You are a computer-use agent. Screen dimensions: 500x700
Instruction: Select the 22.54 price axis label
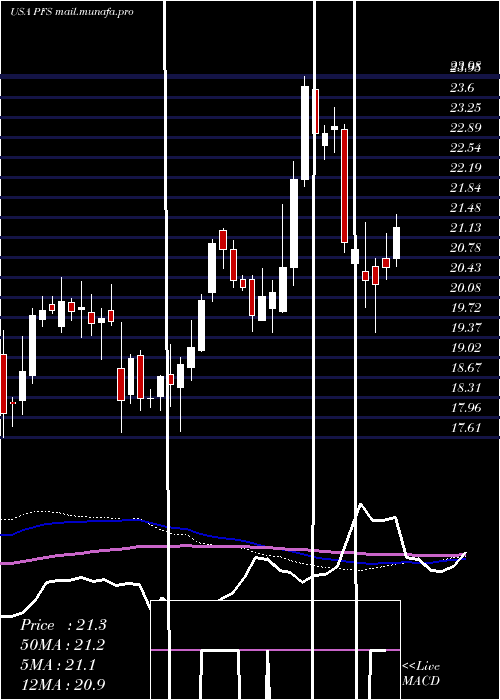(465, 148)
